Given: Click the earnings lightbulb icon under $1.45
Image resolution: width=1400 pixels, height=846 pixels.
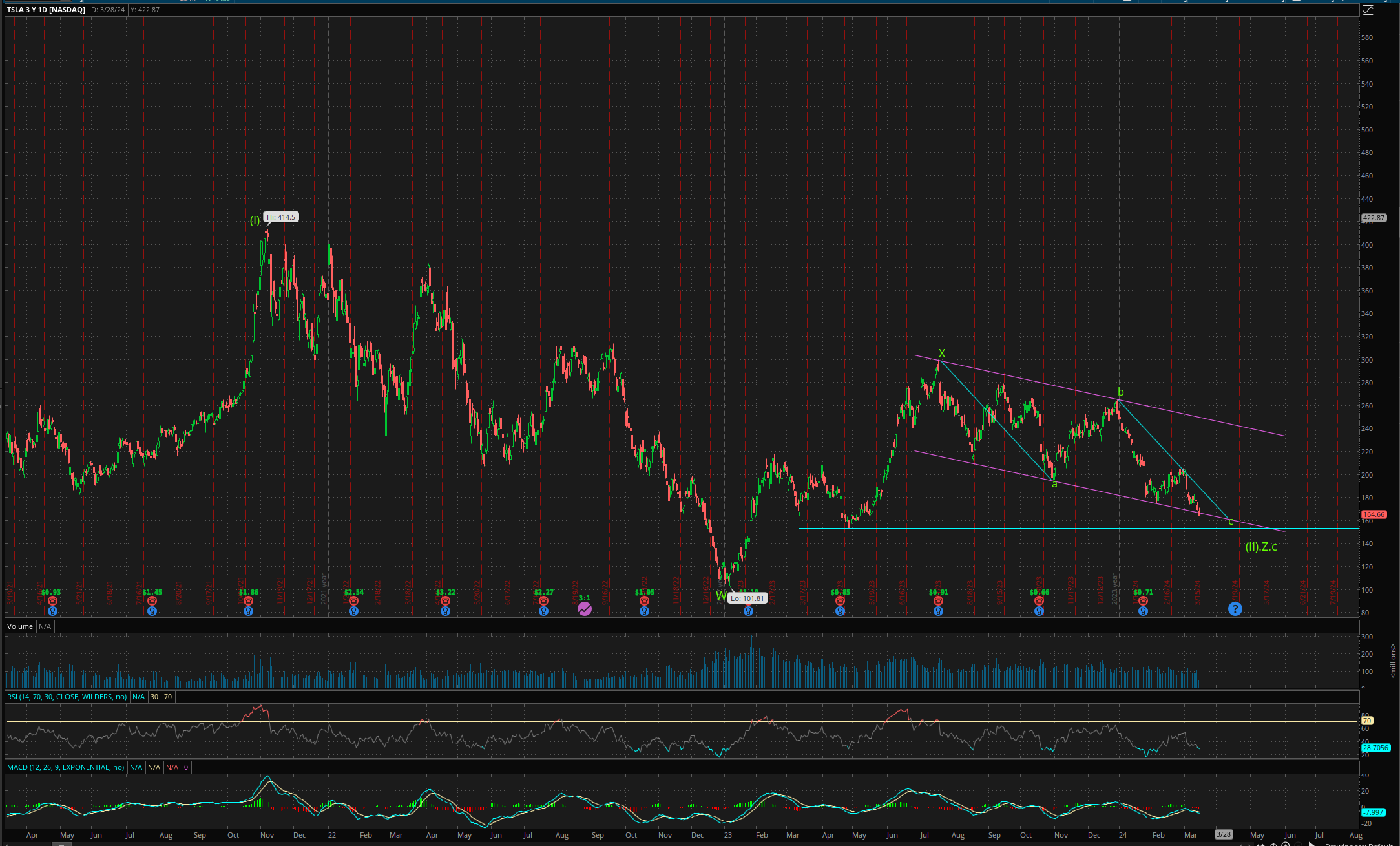Looking at the screenshot, I should click(152, 611).
